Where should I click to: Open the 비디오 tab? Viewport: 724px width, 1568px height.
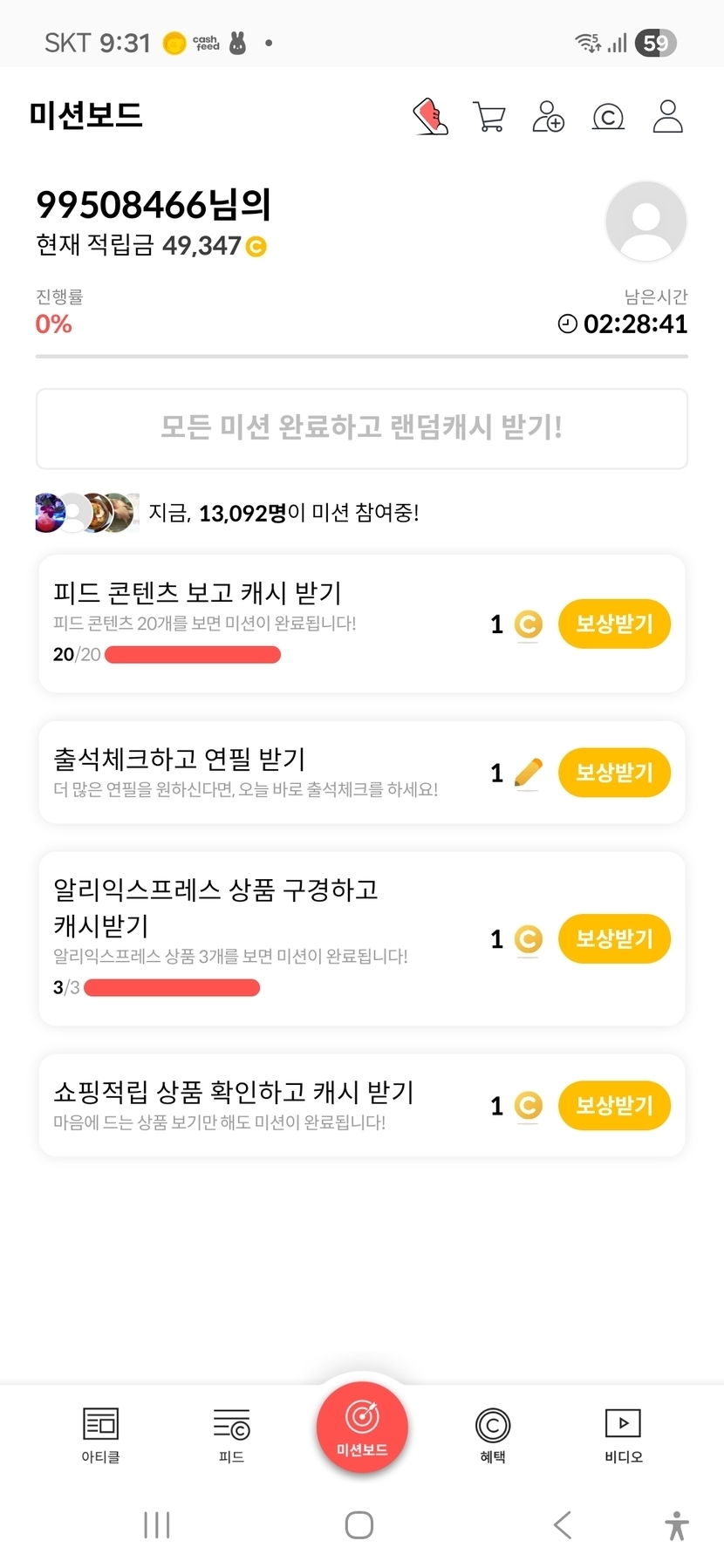[624, 1435]
